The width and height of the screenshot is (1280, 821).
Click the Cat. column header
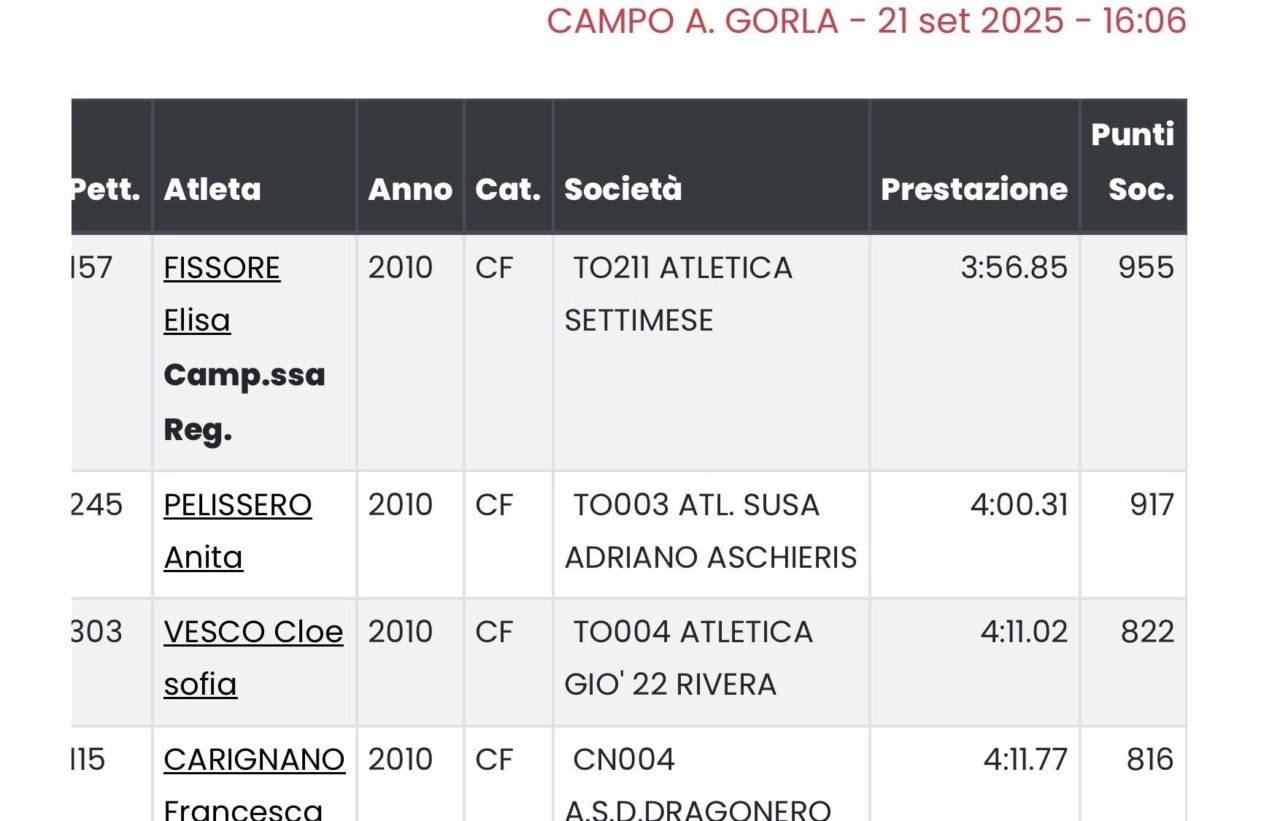click(x=507, y=189)
